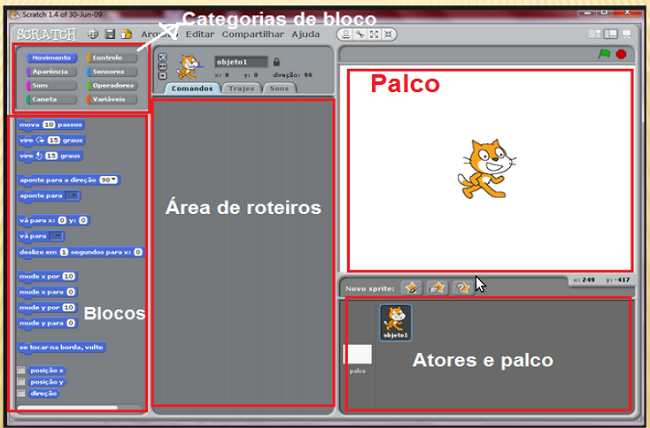This screenshot has height=428, width=650.
Task: Select the Controle block category
Action: pyautogui.click(x=112, y=58)
